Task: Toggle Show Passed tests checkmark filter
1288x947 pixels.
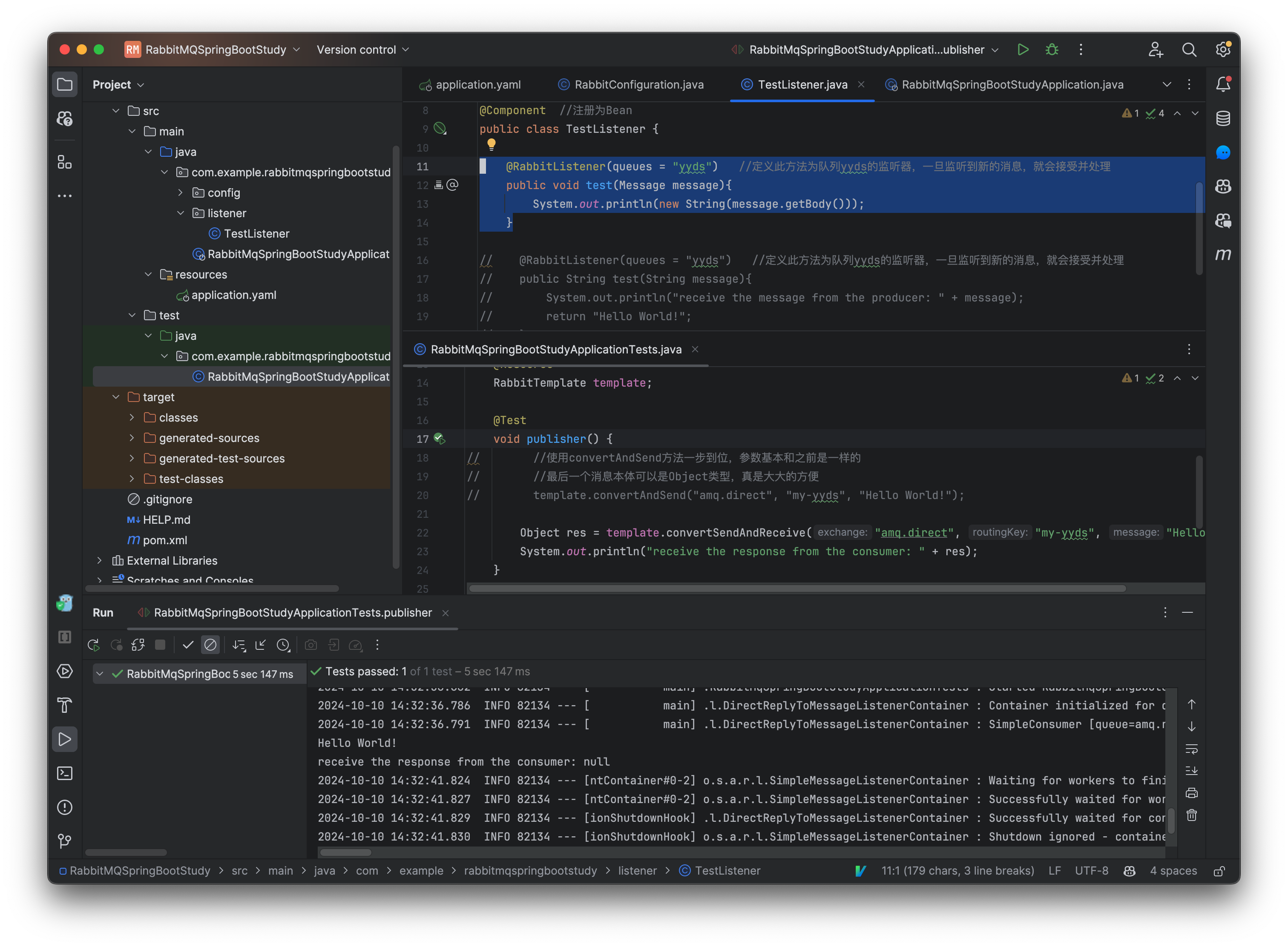Action: [187, 645]
